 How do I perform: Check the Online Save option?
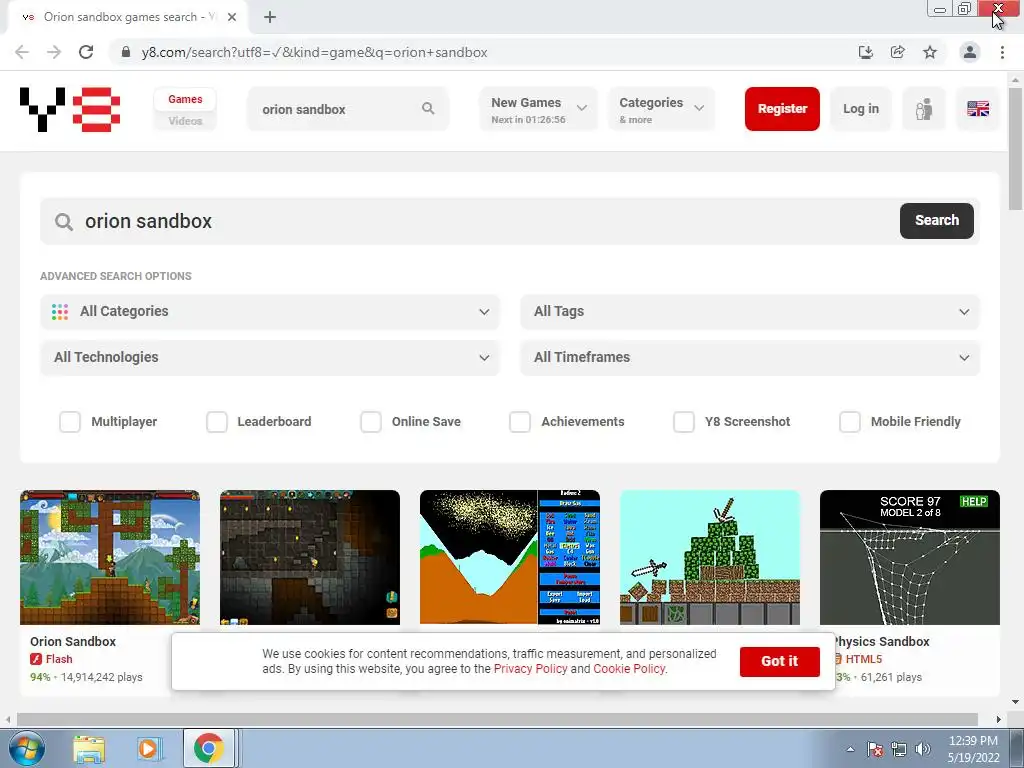point(371,422)
